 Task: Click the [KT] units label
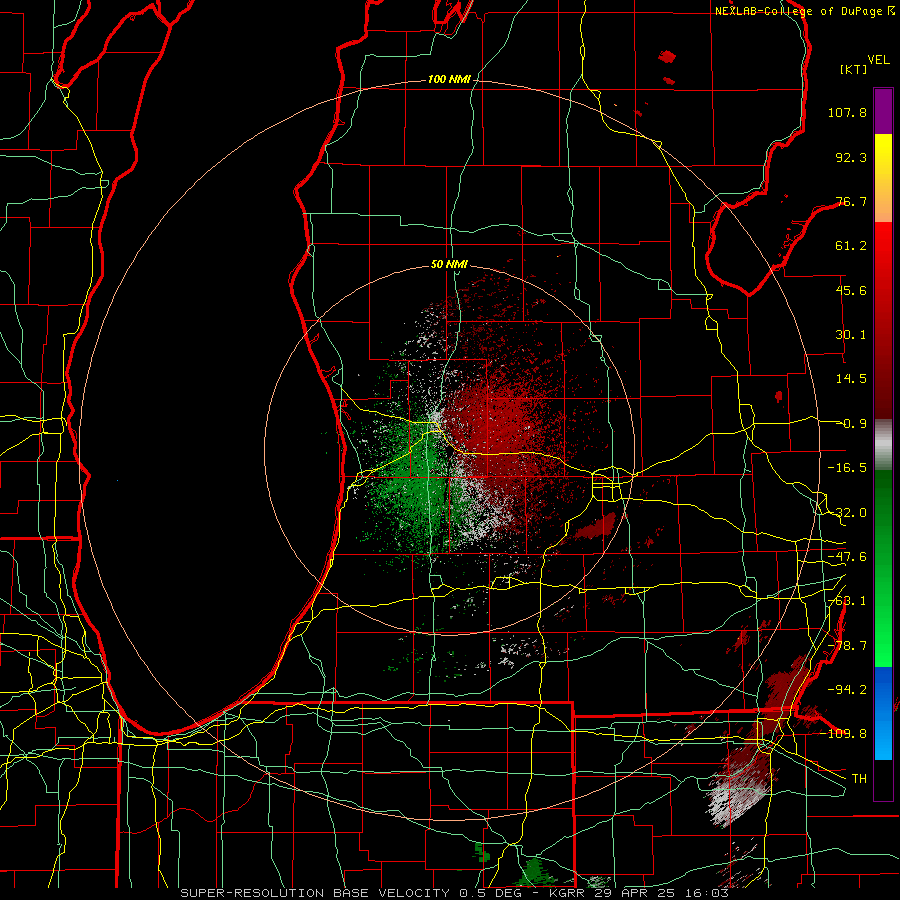(x=854, y=69)
